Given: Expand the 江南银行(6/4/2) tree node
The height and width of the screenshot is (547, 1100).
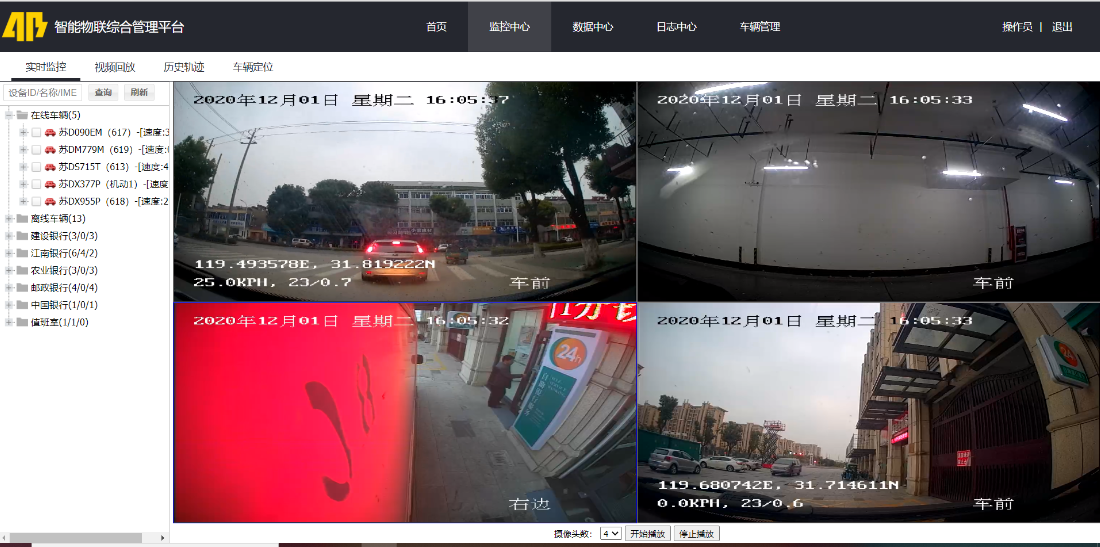Looking at the screenshot, I should click(x=9, y=253).
